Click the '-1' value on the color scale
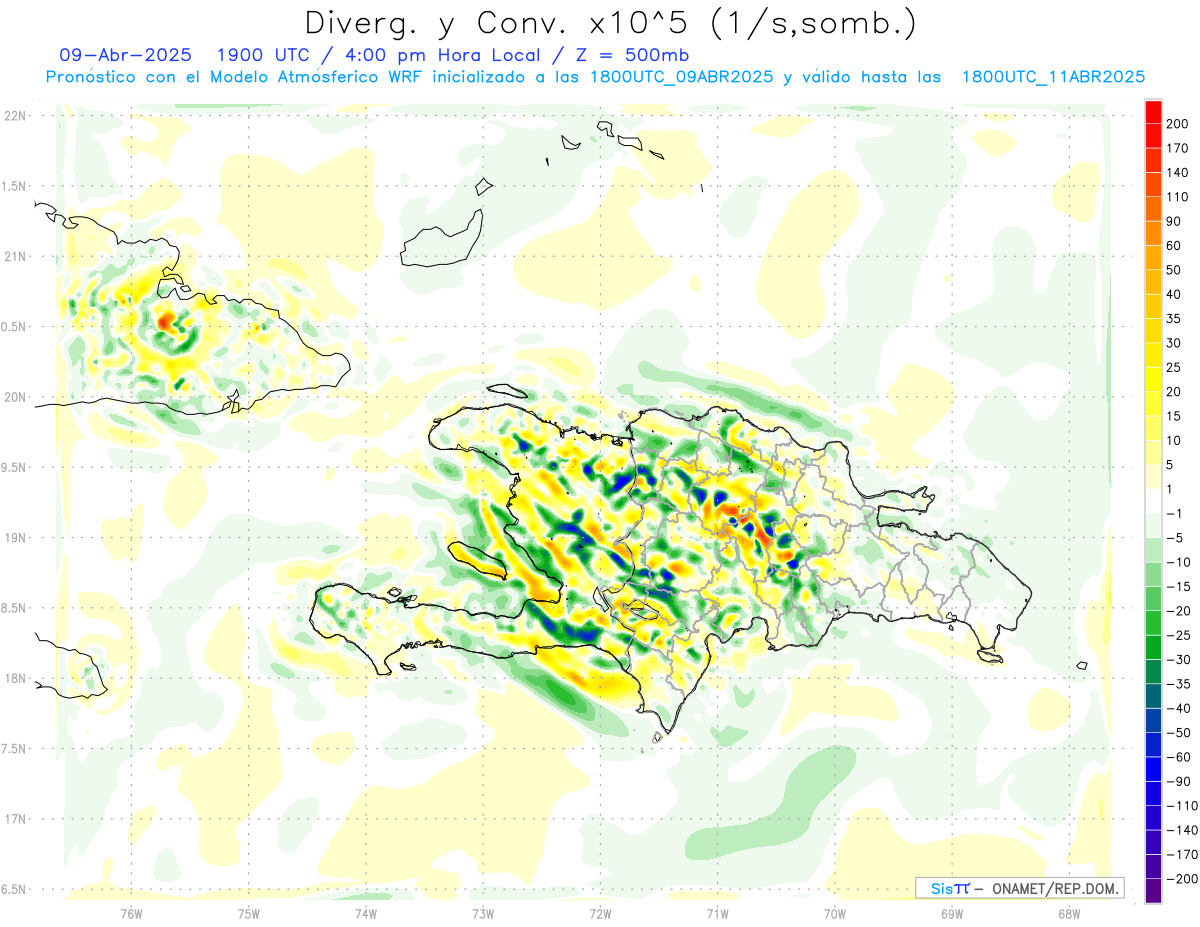 click(1174, 514)
